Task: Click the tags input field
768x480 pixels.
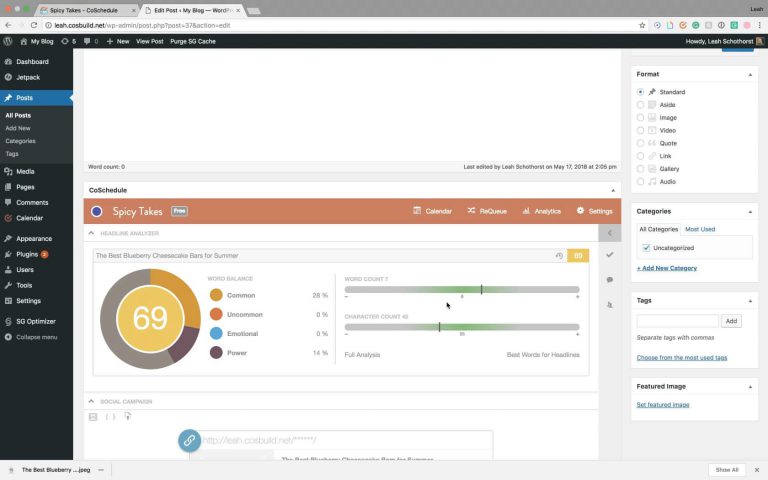Action: click(x=677, y=321)
